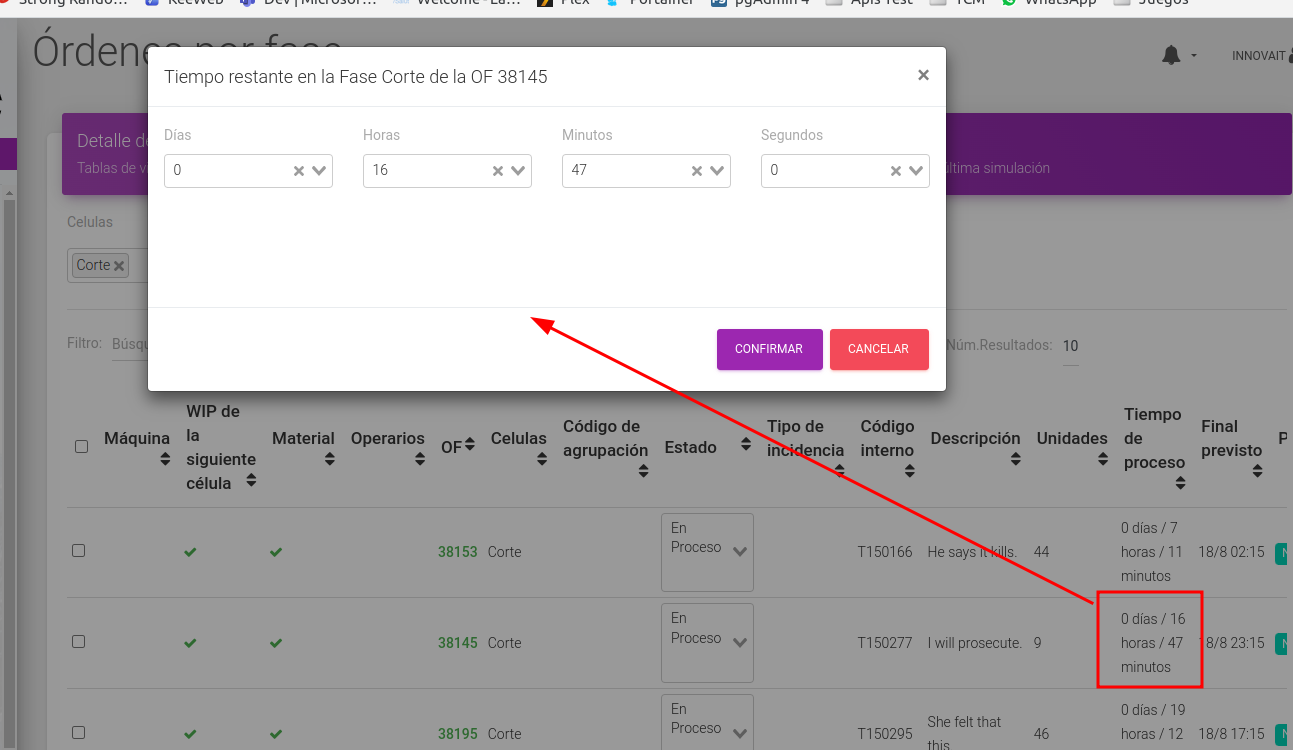Screen dimensions: 1293x750
Task: Click final previsto 18/8 02:15
Action: [1232, 552]
